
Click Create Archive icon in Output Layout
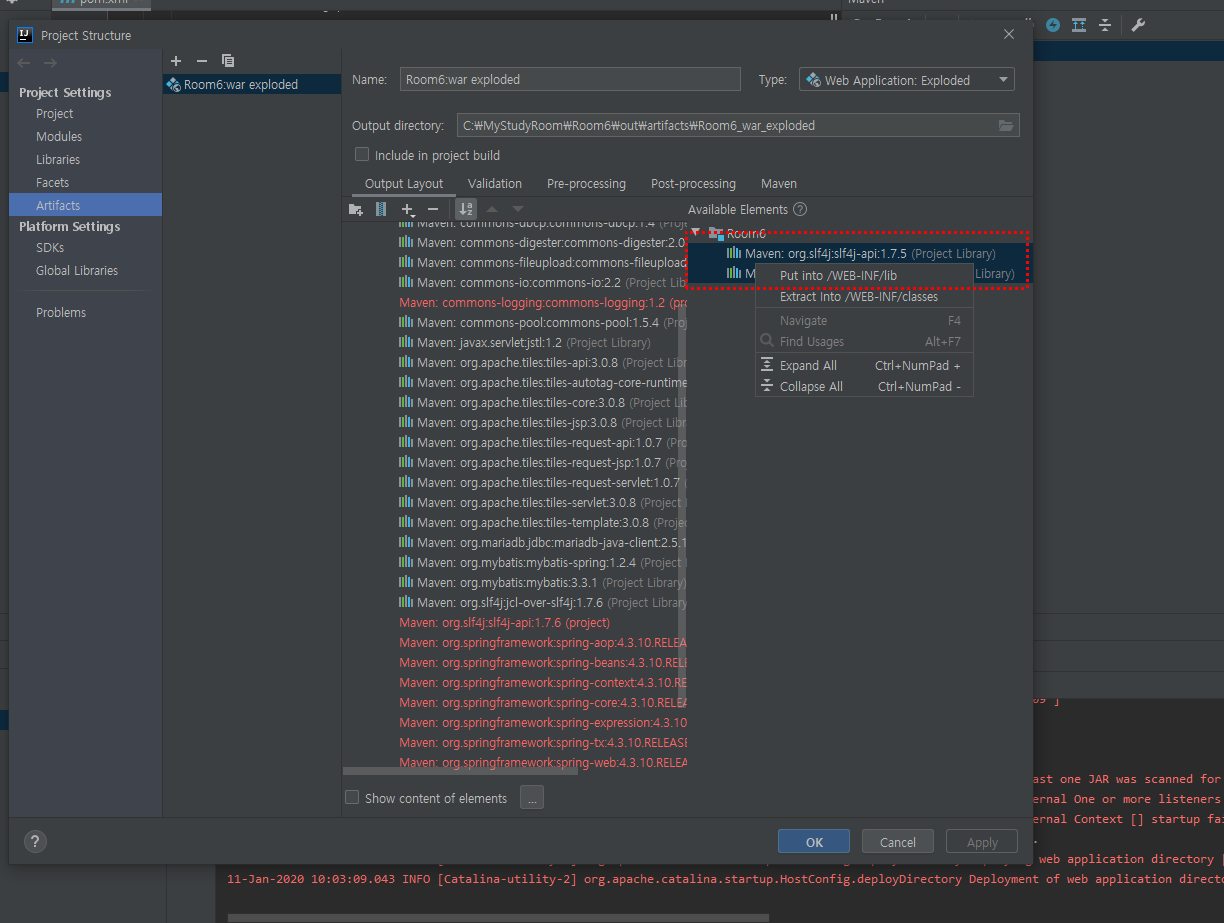pos(381,209)
